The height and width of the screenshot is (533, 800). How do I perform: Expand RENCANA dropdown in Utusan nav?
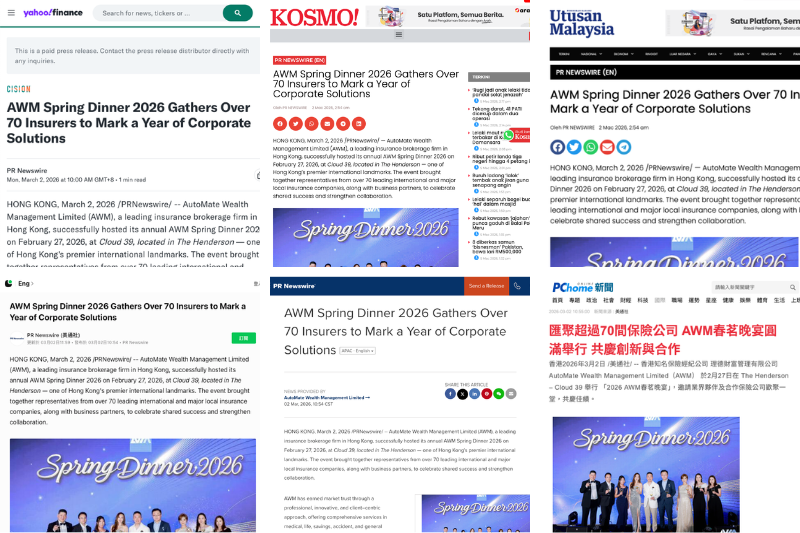point(771,54)
